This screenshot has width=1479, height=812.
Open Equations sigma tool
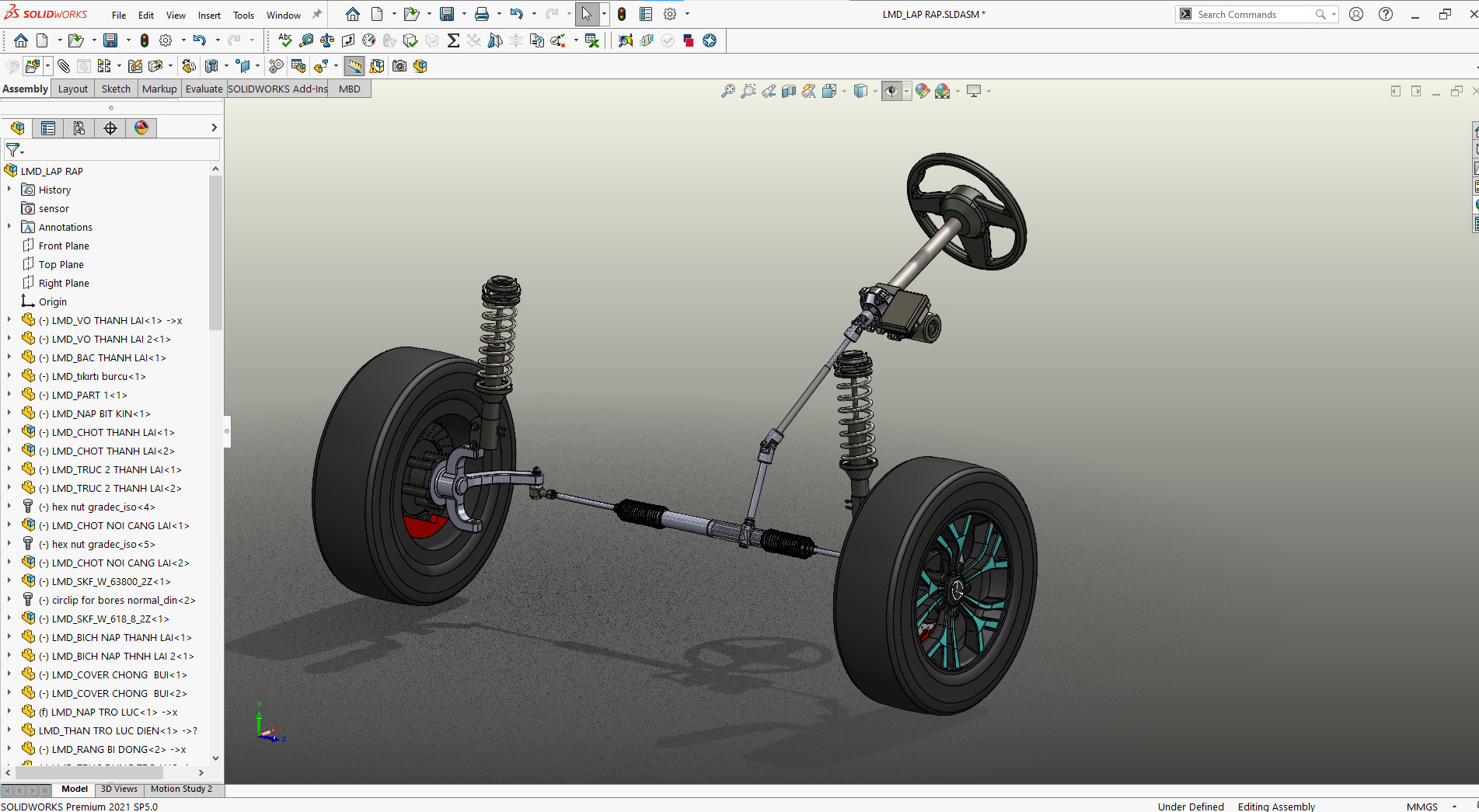[x=454, y=40]
